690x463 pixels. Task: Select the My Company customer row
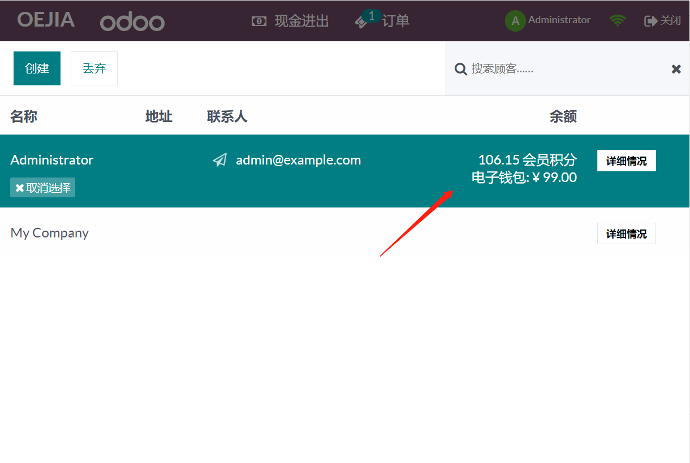tap(300, 234)
